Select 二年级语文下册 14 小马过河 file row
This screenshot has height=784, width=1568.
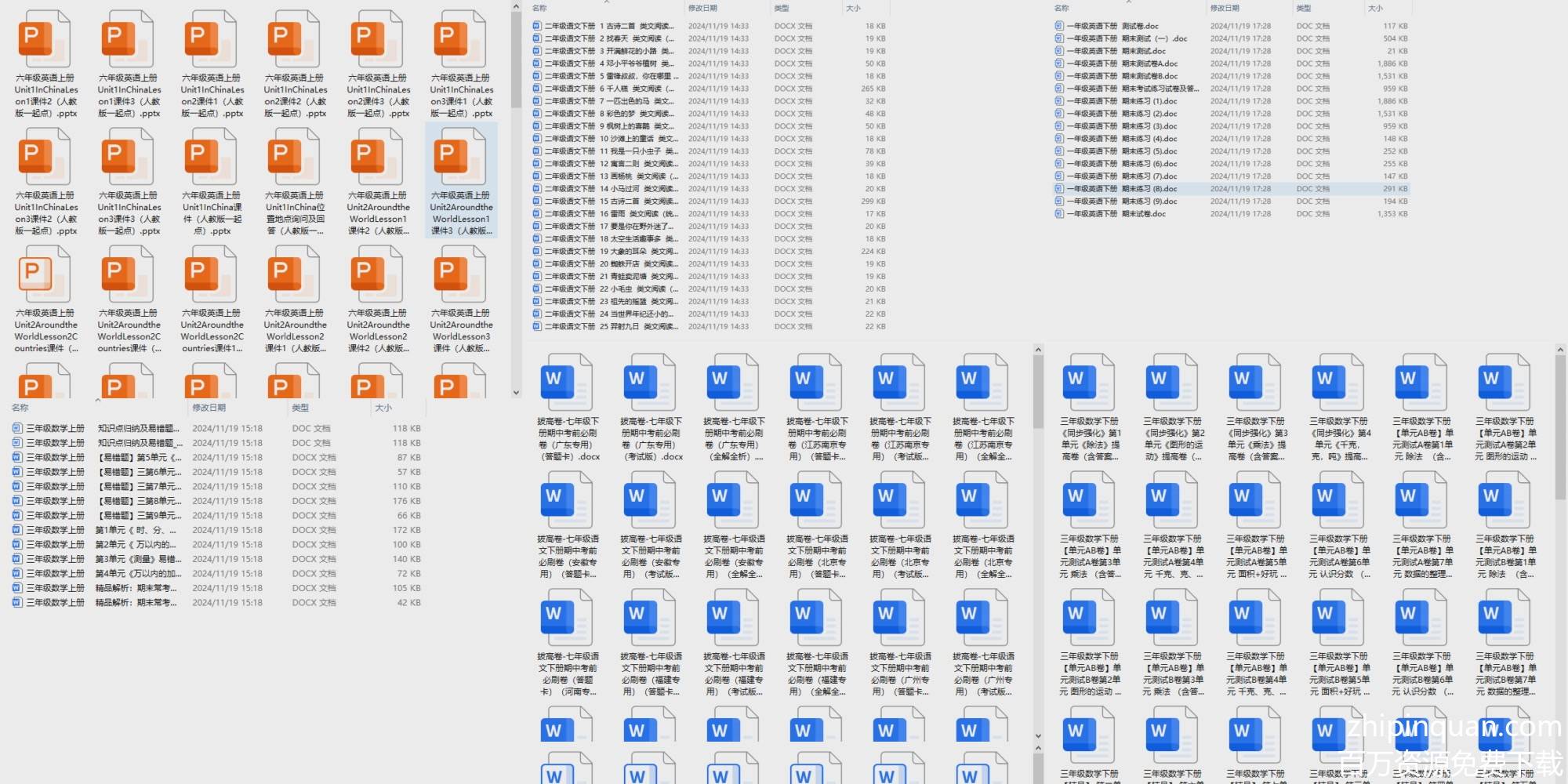click(612, 189)
